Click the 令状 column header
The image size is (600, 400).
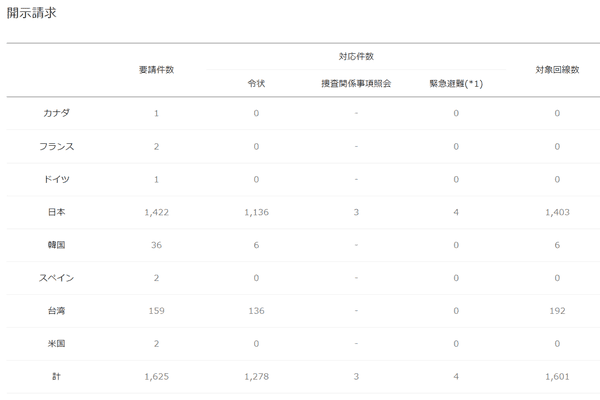(256, 83)
